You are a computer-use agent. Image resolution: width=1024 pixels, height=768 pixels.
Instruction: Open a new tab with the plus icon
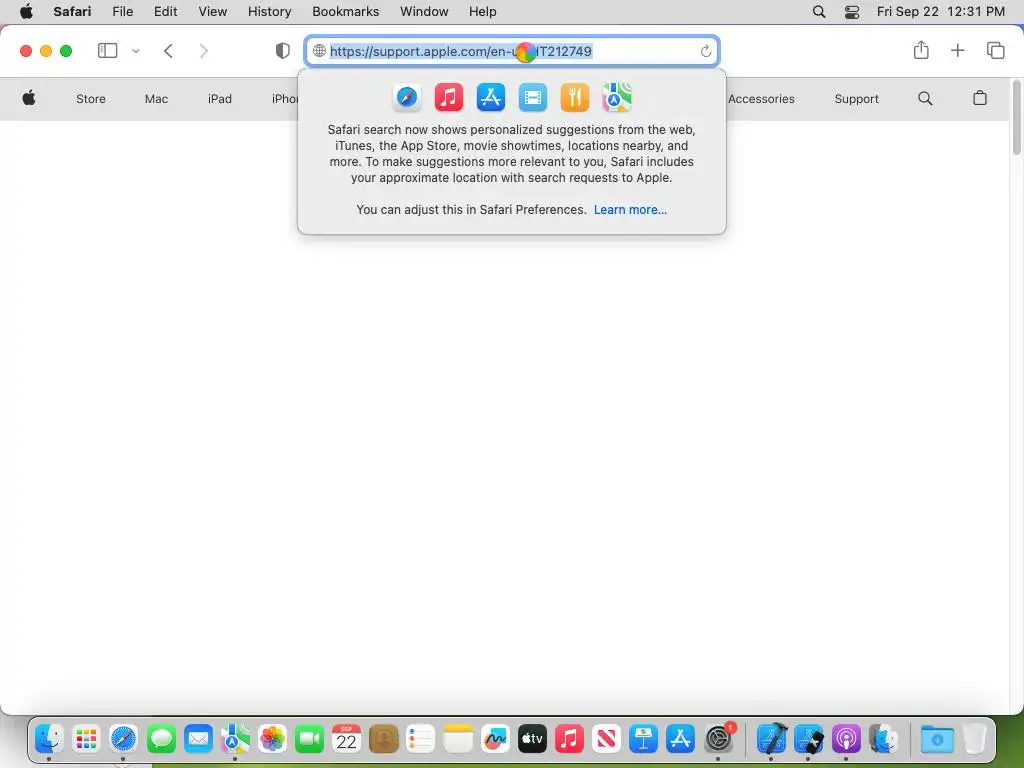957,50
